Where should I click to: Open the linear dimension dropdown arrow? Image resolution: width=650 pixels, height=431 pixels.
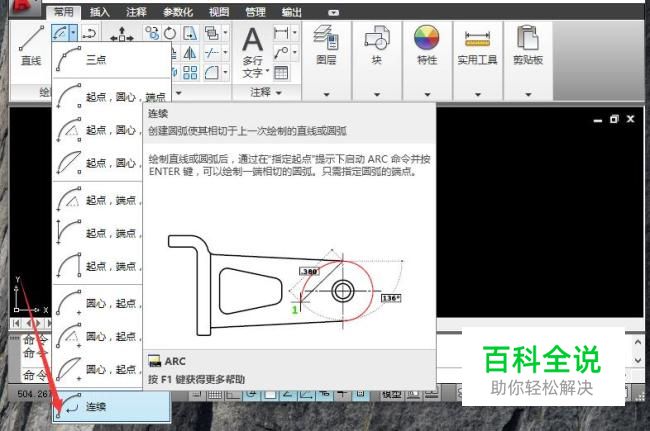(295, 33)
